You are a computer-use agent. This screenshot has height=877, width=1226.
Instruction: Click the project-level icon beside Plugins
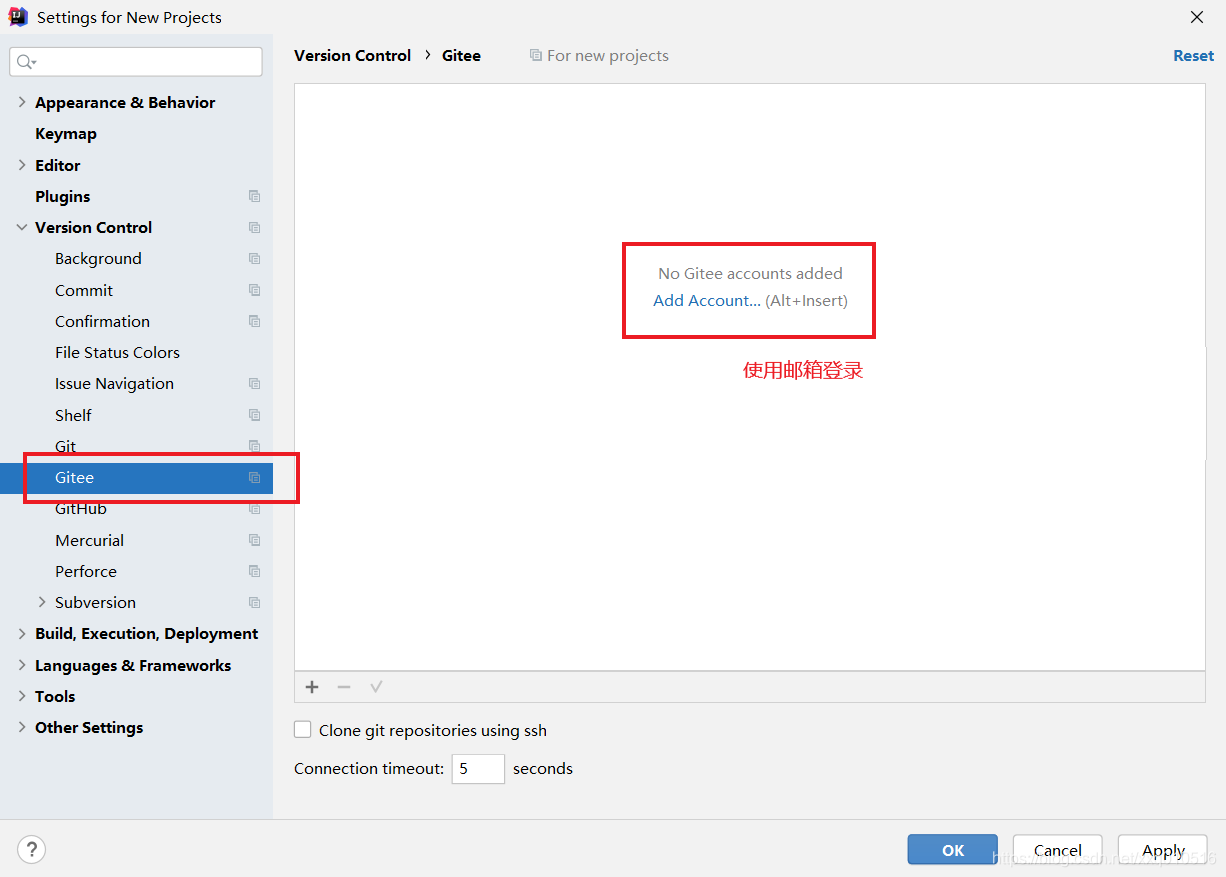click(255, 196)
